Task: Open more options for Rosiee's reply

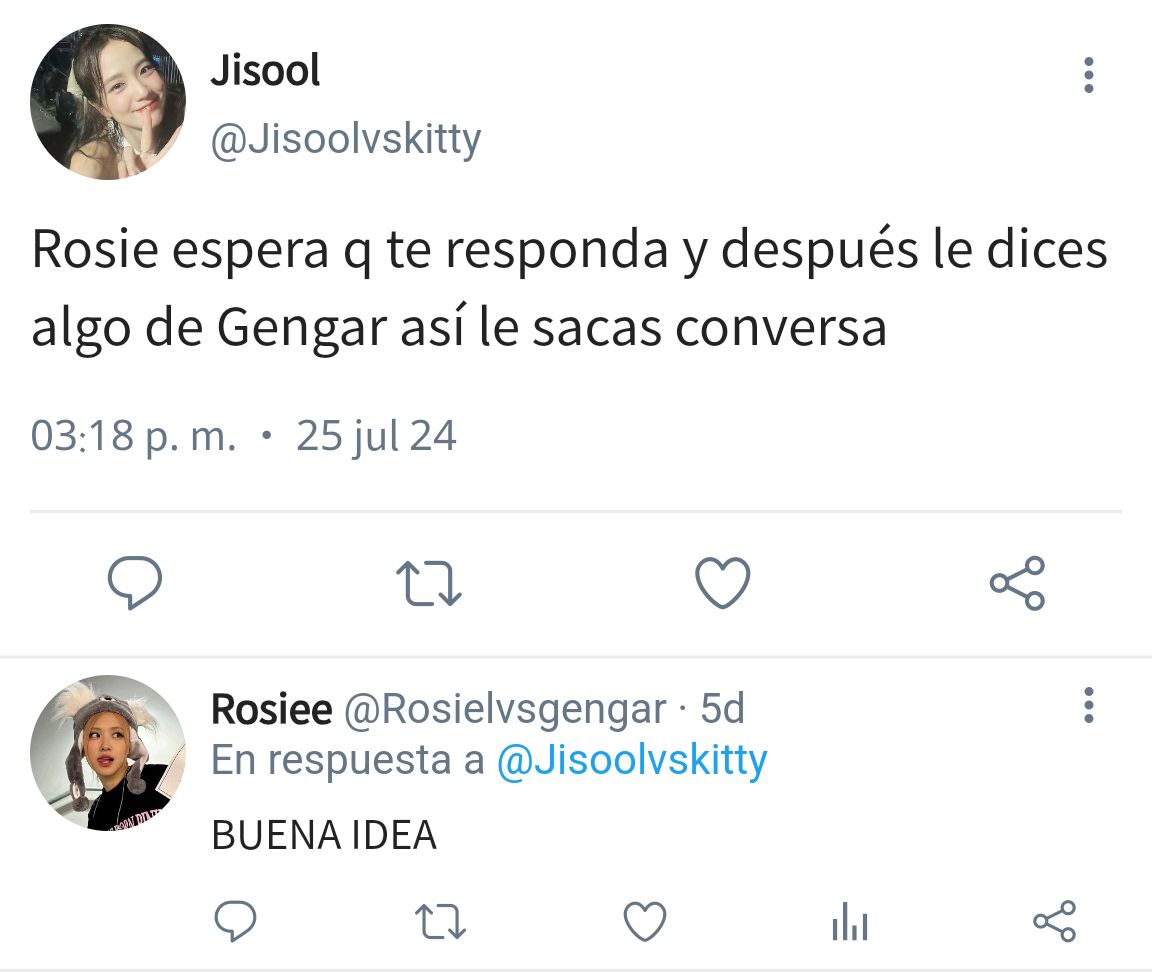Action: pos(1089,705)
